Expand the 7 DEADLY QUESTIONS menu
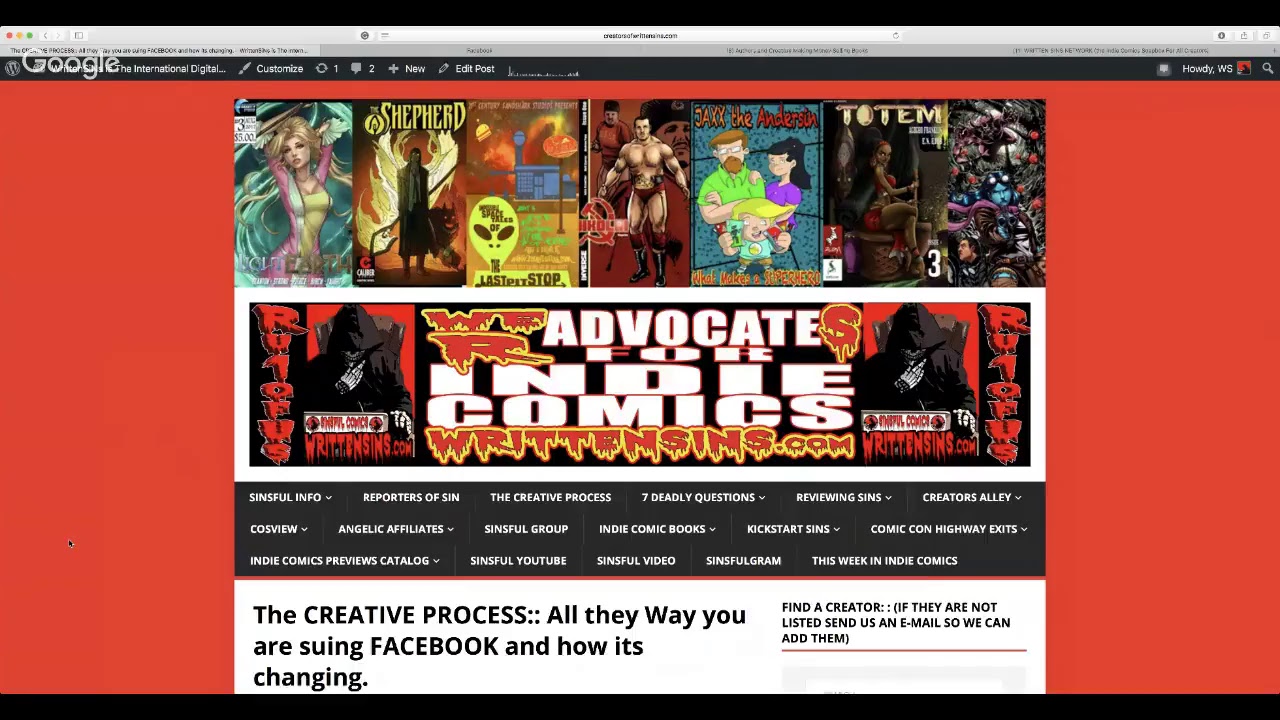 (x=703, y=497)
